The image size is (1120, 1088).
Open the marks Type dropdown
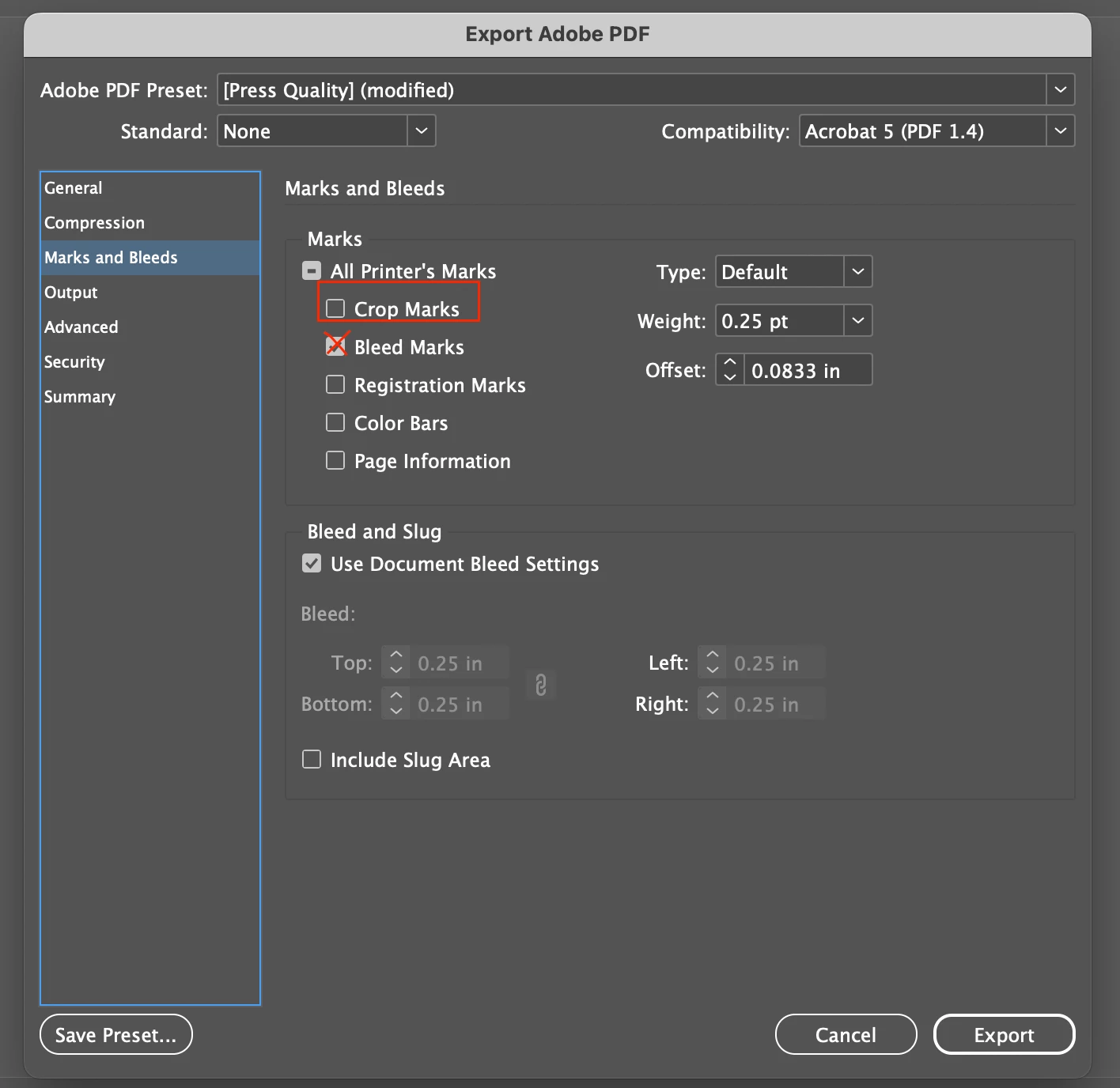click(857, 271)
